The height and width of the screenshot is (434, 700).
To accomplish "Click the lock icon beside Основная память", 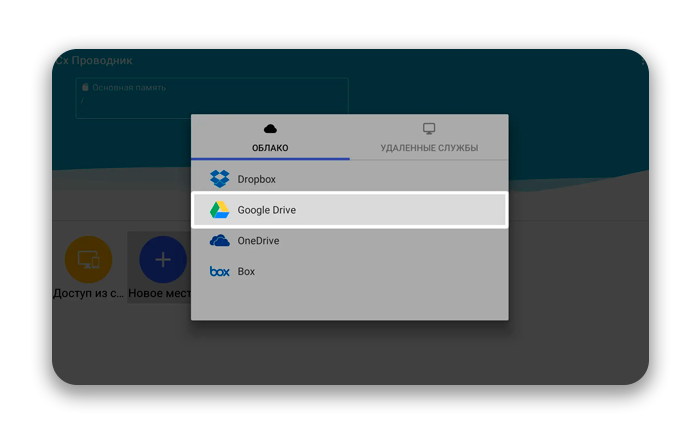I will coord(86,88).
